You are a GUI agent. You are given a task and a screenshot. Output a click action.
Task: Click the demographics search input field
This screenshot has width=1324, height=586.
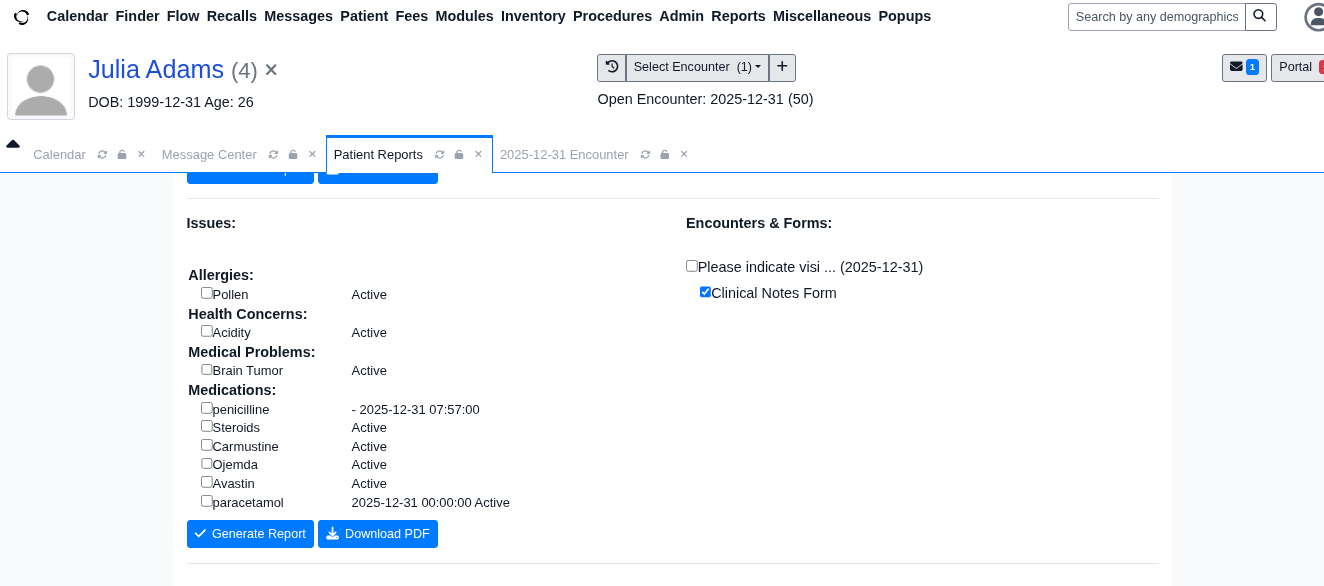coord(1156,17)
